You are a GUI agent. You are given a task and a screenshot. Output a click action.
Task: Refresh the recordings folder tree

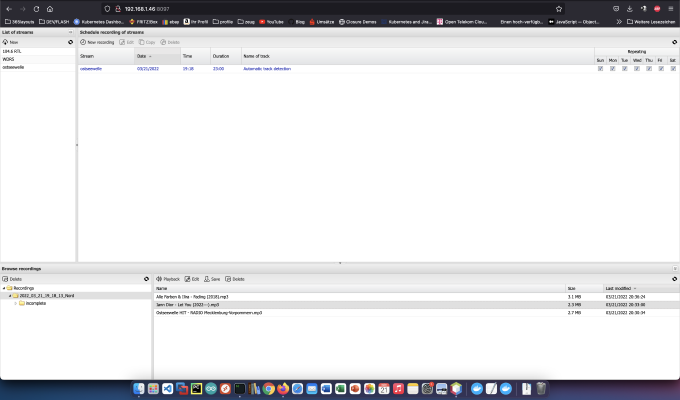(146, 279)
